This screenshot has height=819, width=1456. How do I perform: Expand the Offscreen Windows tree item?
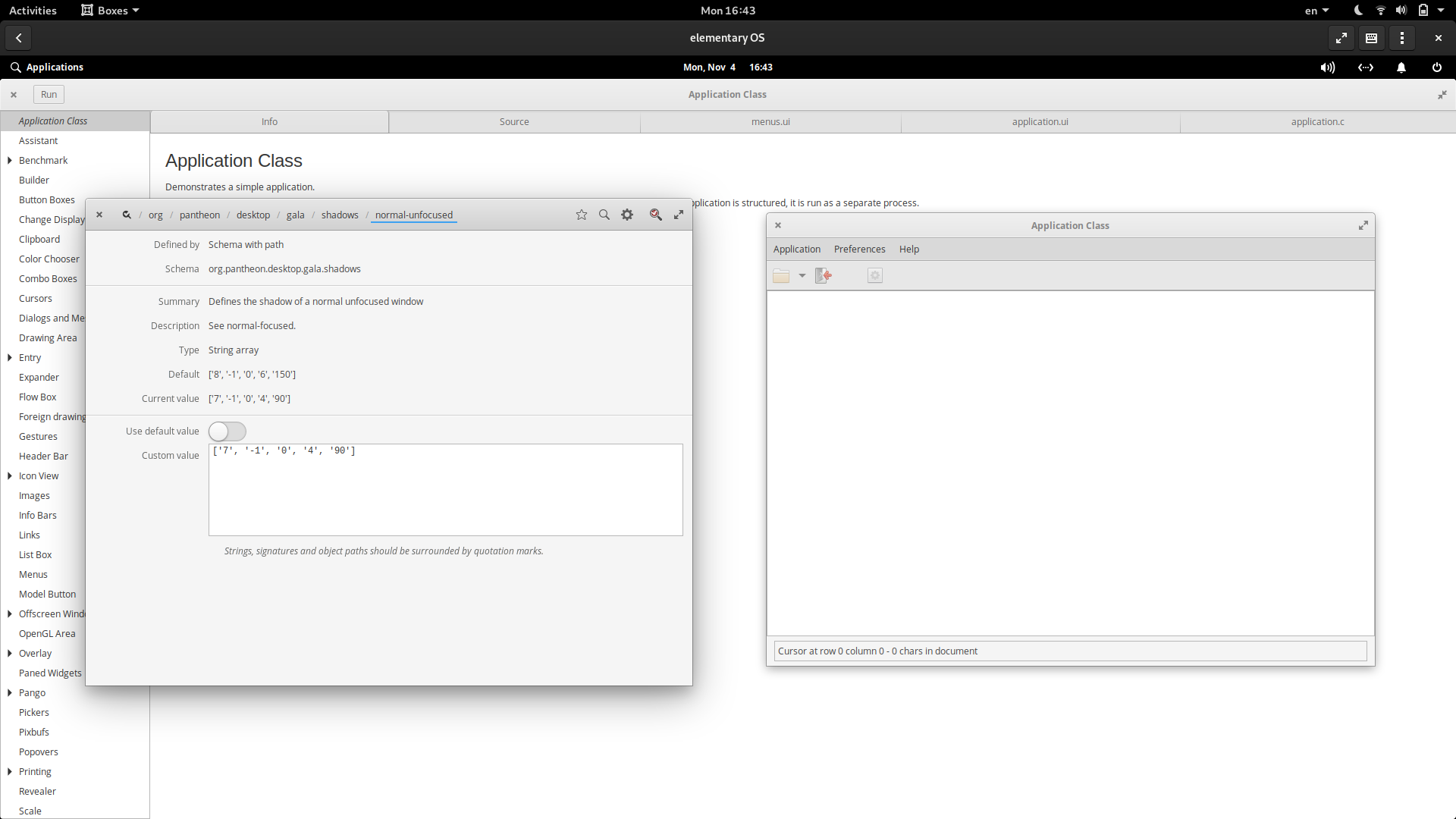coord(10,614)
